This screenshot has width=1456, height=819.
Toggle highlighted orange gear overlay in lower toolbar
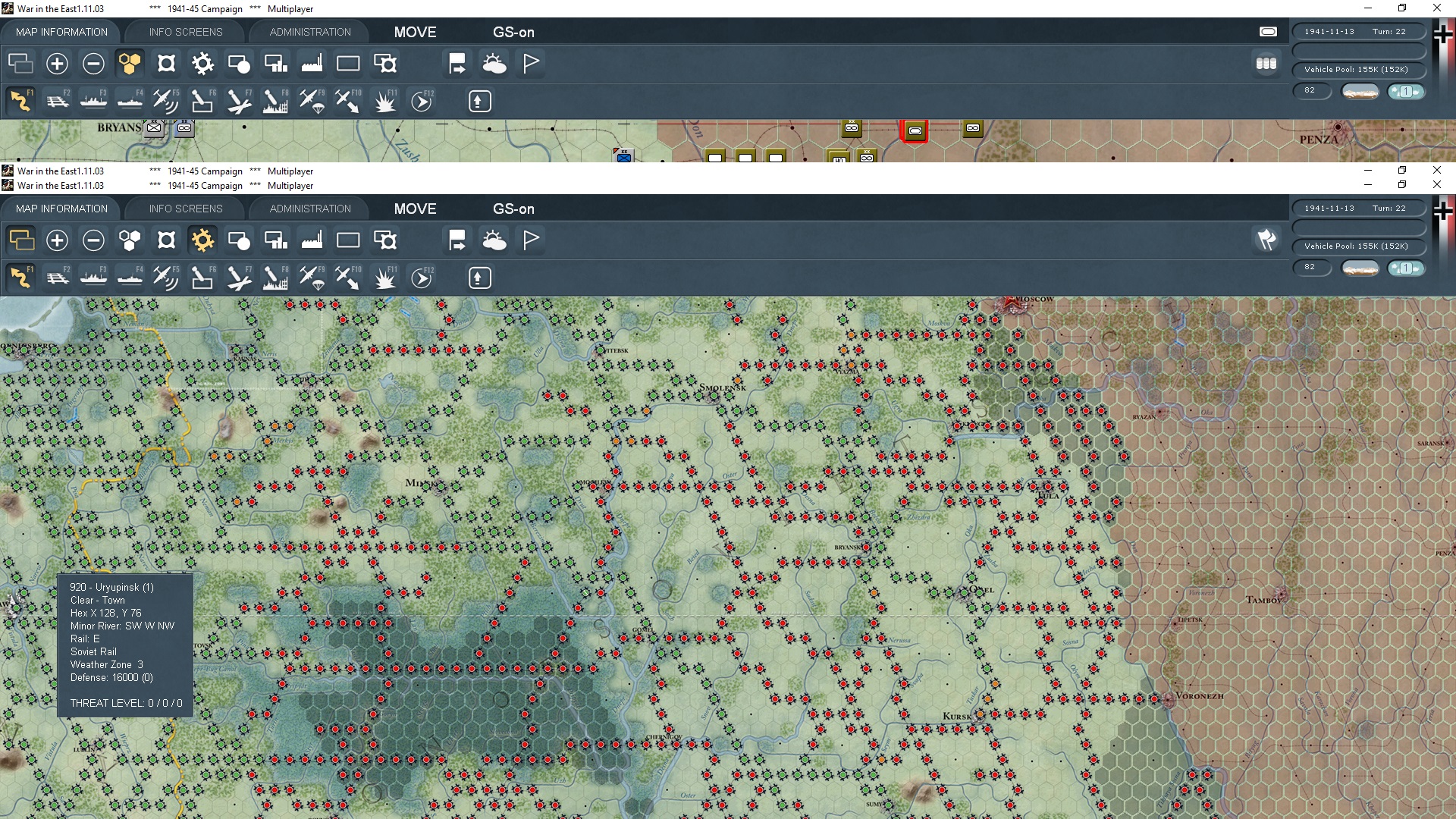[x=202, y=240]
